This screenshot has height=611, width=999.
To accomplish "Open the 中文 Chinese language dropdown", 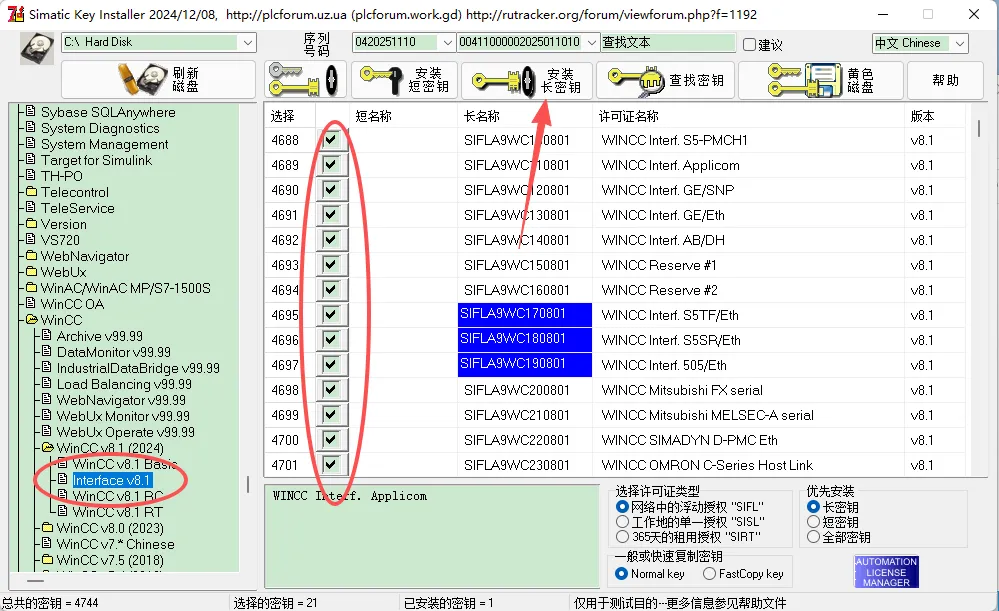I will click(x=959, y=43).
